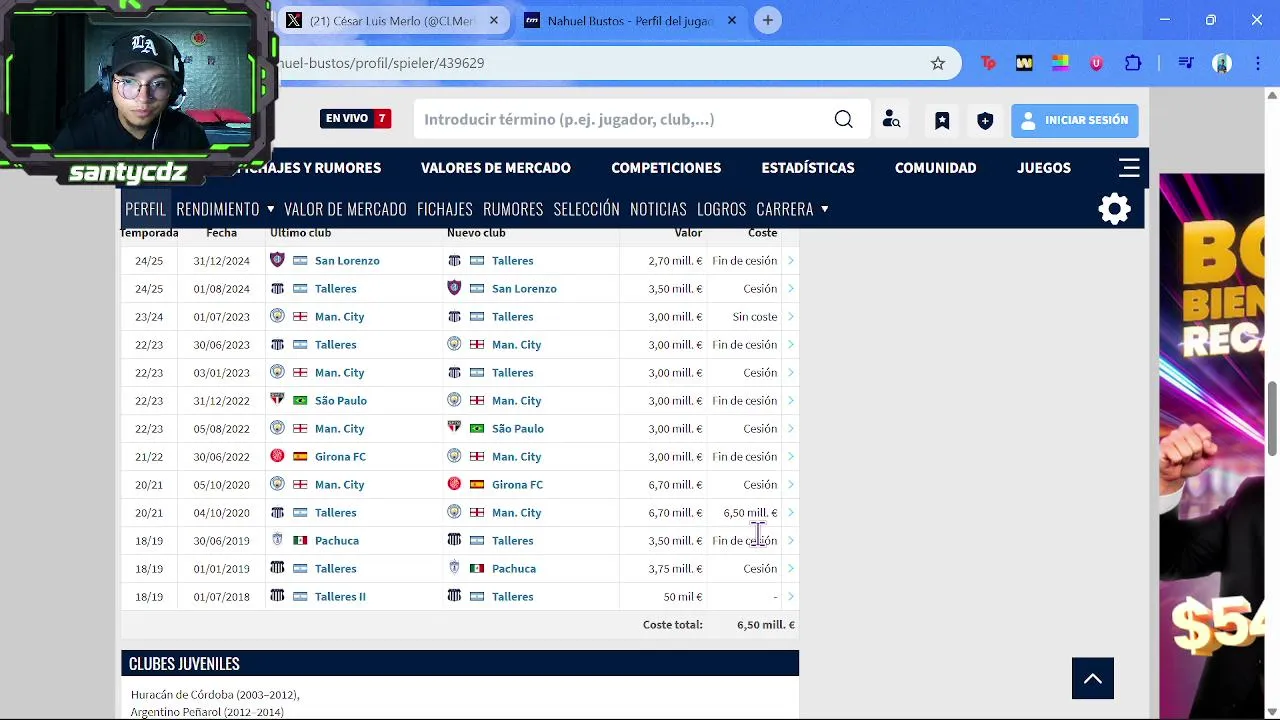Expand 01/08/2024 transfer row arrow
Viewport: 1280px width, 720px height.
click(x=790, y=288)
